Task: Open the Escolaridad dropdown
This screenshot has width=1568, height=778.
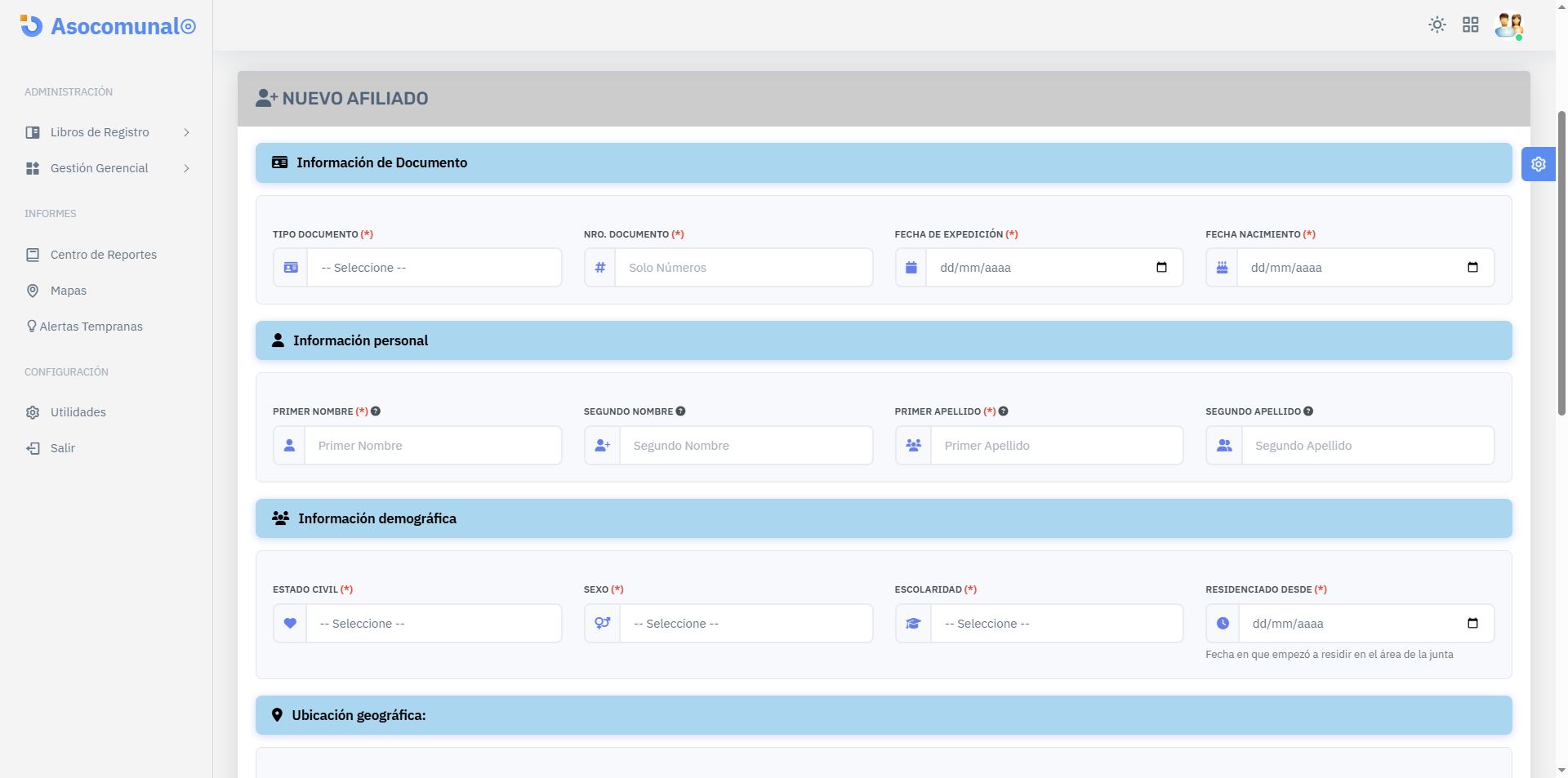Action: coord(1055,624)
